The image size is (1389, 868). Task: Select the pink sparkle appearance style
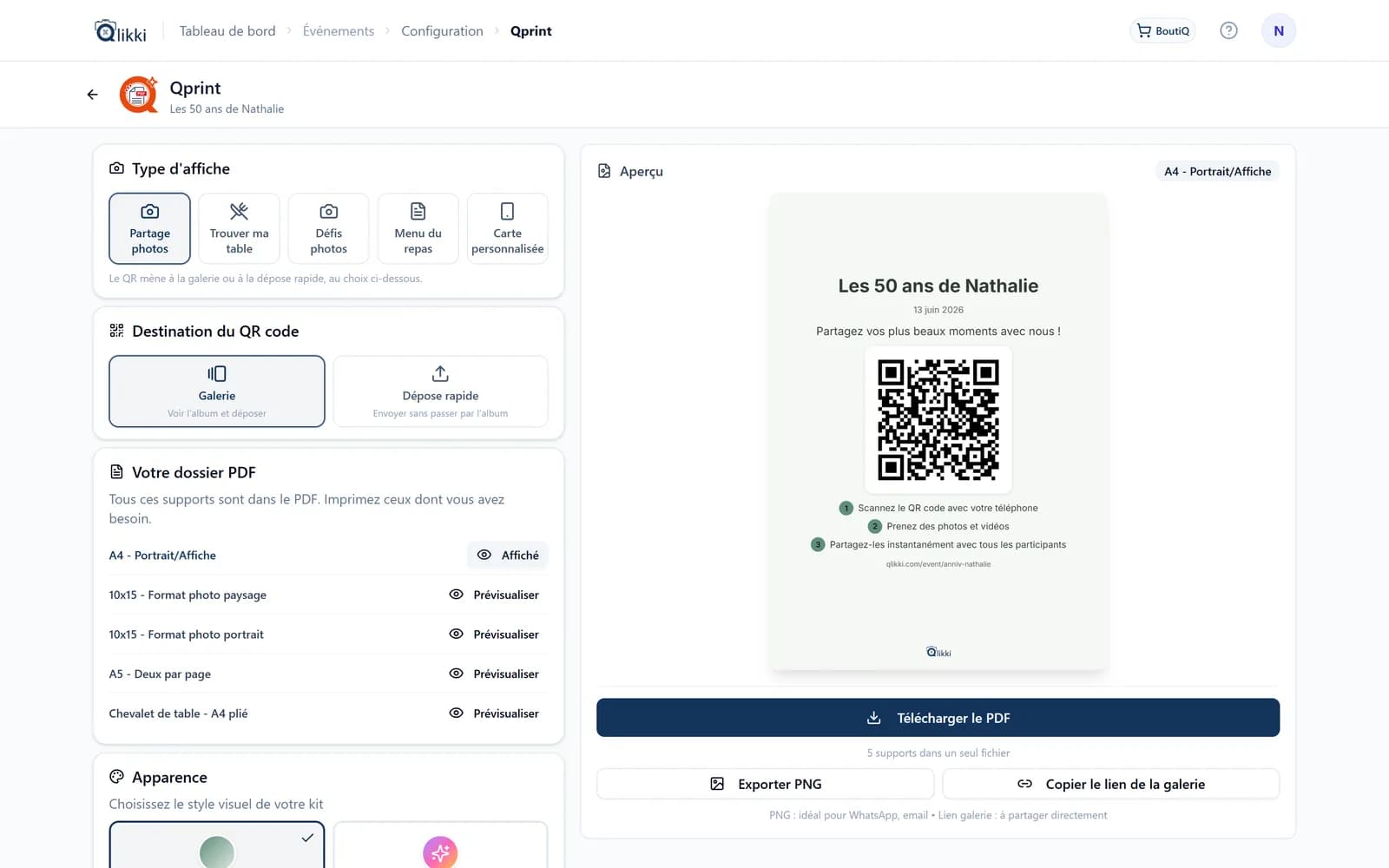pos(440,845)
